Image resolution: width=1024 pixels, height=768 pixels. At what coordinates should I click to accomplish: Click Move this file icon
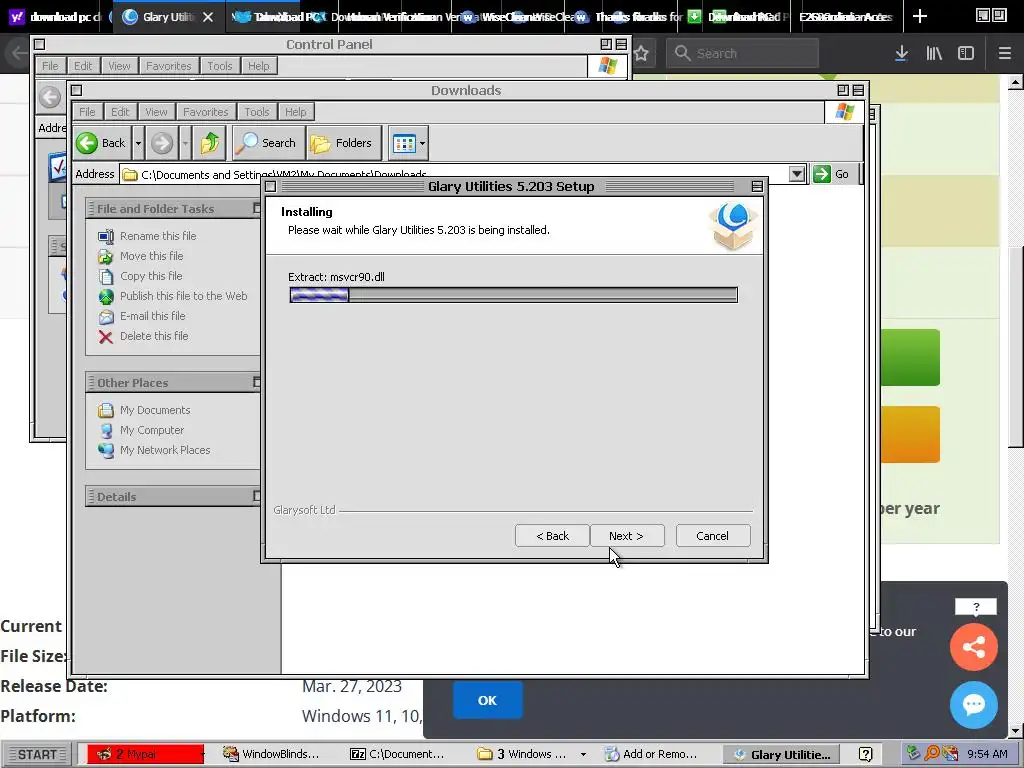(105, 257)
